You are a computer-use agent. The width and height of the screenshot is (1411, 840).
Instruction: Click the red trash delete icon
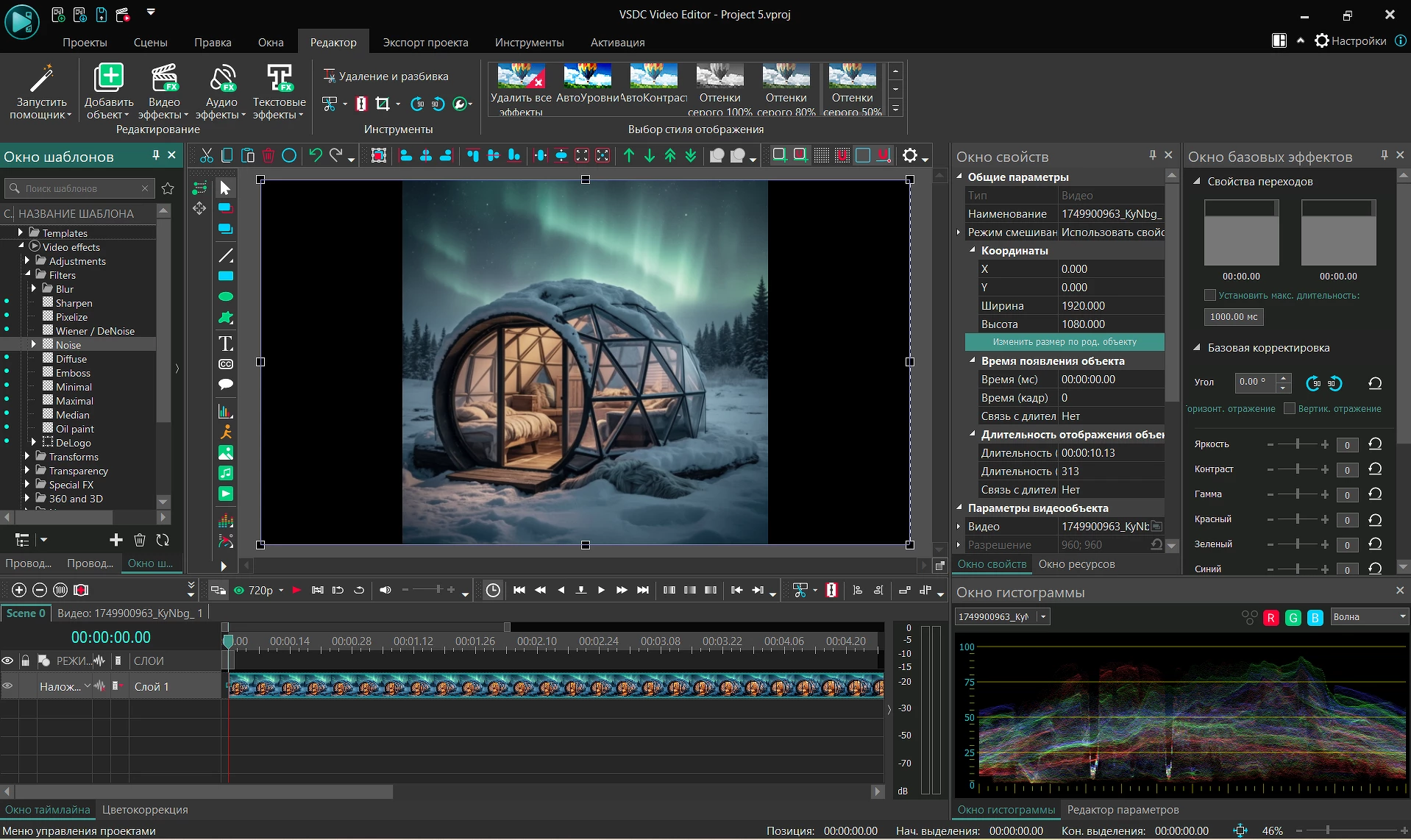[x=269, y=155]
